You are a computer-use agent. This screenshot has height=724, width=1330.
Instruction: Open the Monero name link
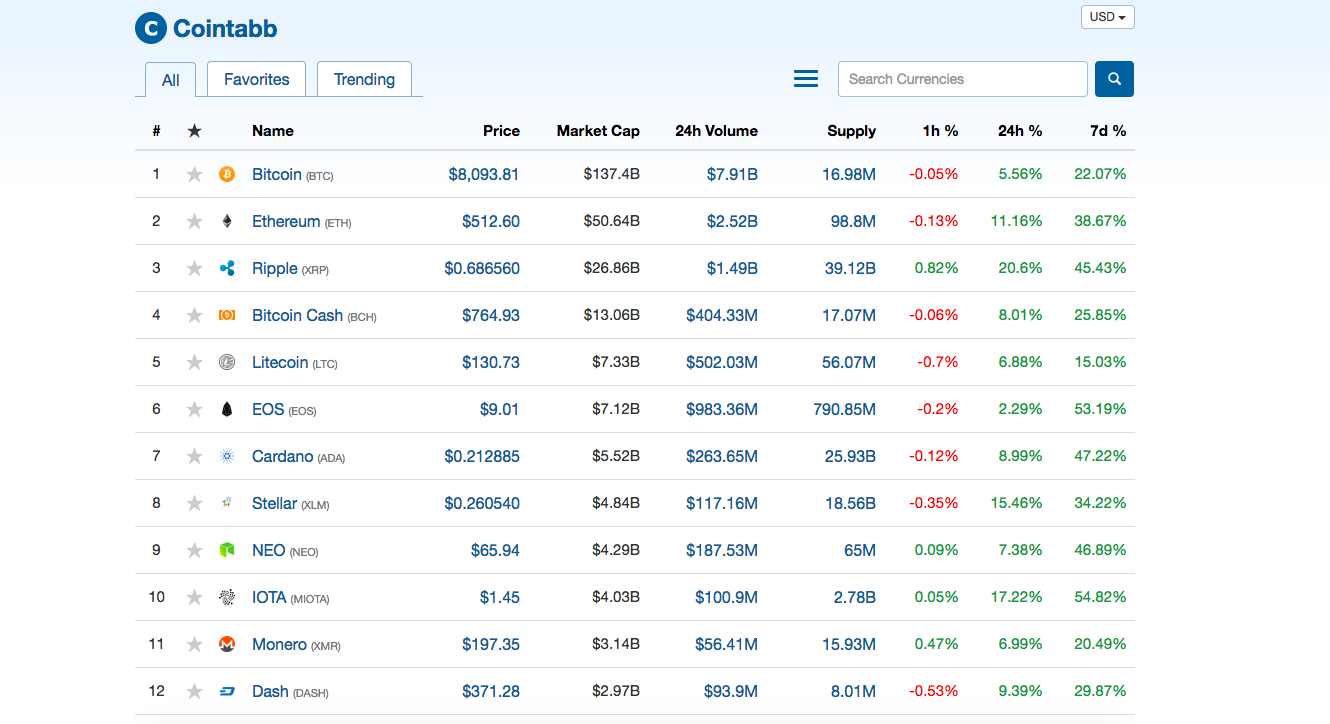point(279,644)
